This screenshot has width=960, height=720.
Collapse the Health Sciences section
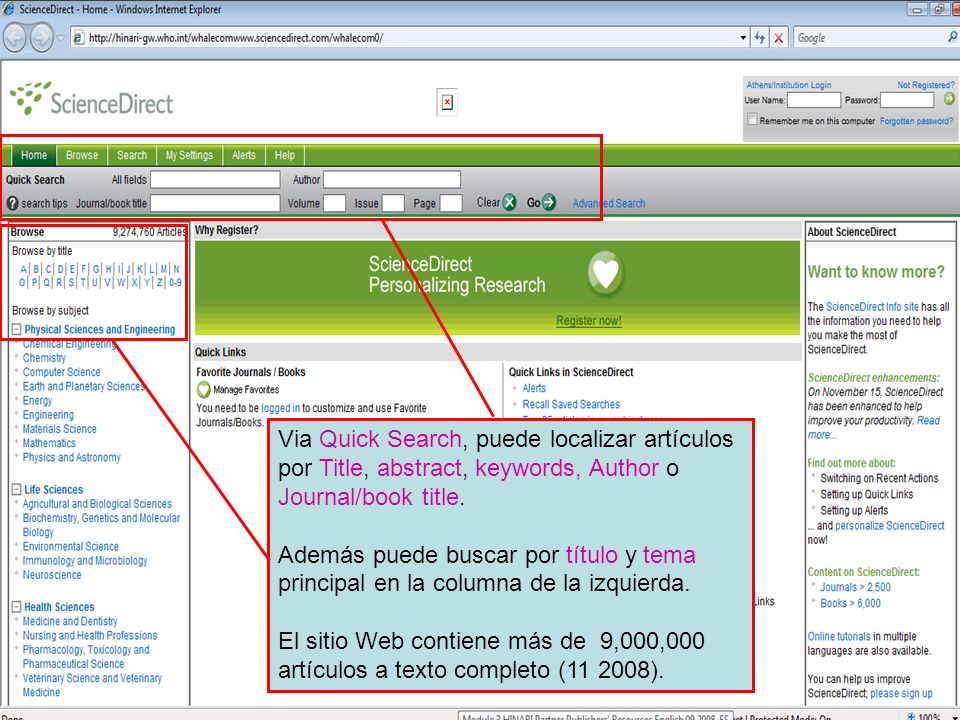(17, 607)
